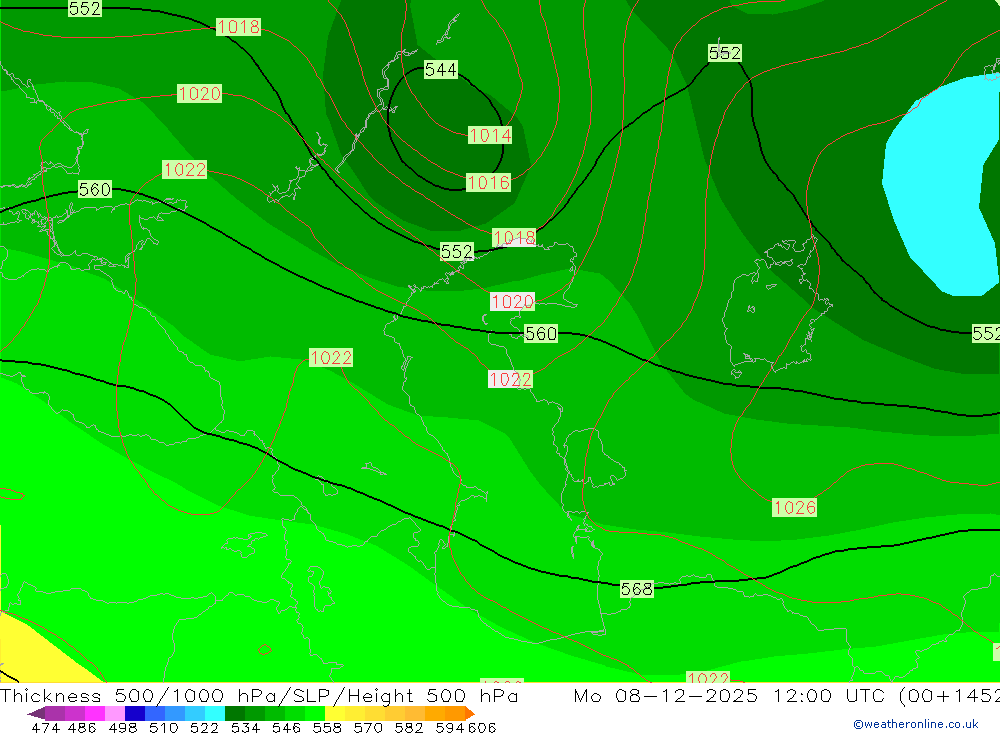Select 1020 label directly above central 560 label
Image resolution: width=1000 pixels, height=733 pixels.
click(x=512, y=302)
